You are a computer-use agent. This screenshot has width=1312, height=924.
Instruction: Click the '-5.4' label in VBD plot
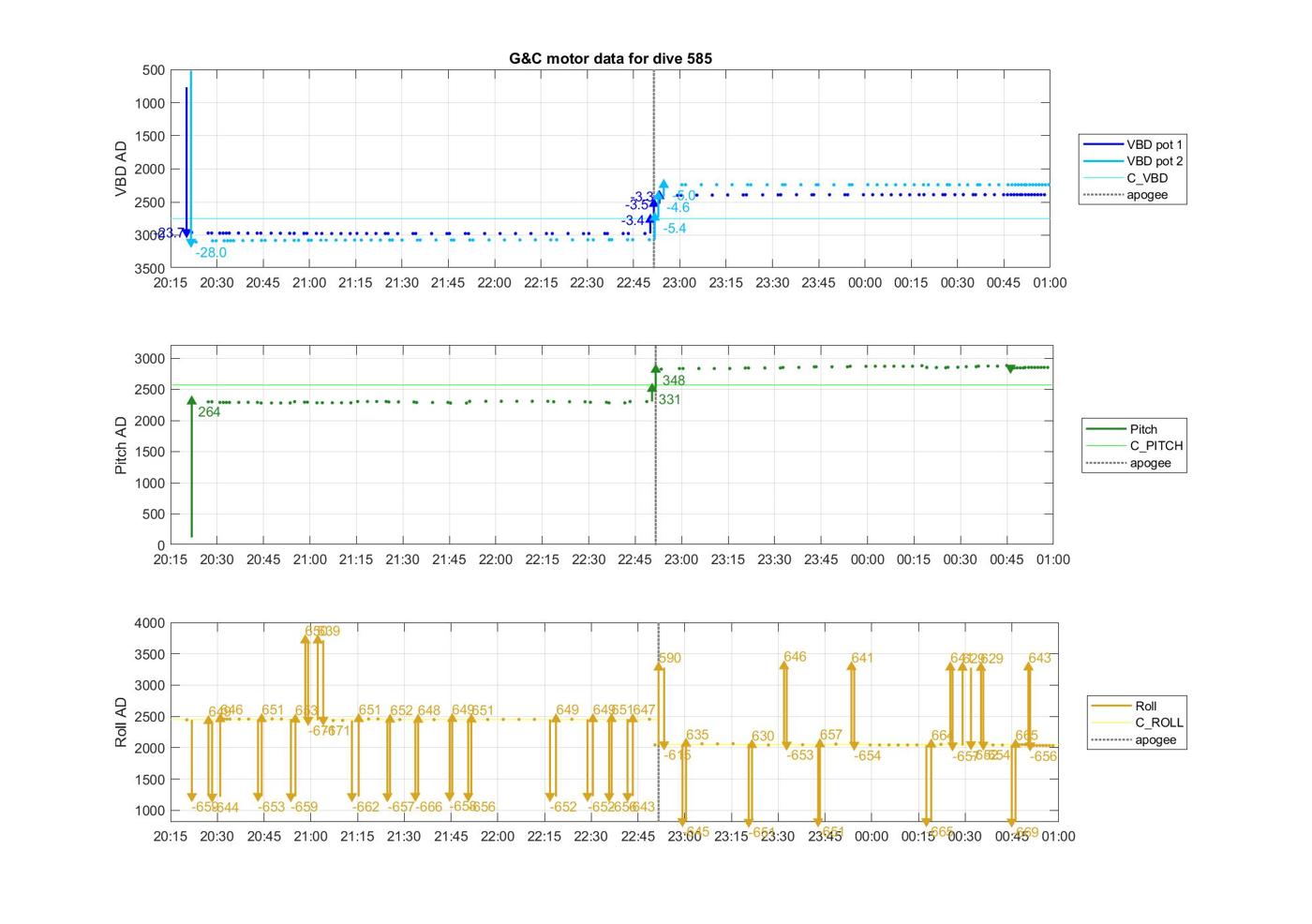click(675, 229)
